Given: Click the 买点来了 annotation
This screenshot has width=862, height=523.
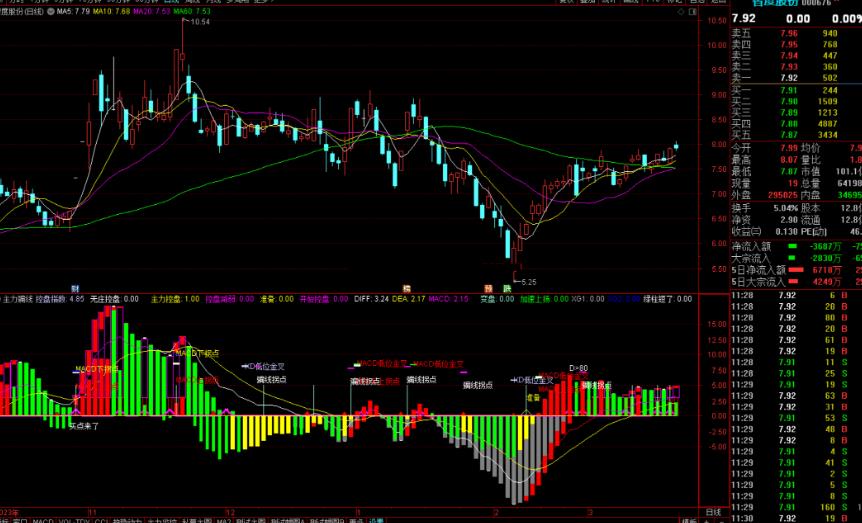Looking at the screenshot, I should pos(84,426).
